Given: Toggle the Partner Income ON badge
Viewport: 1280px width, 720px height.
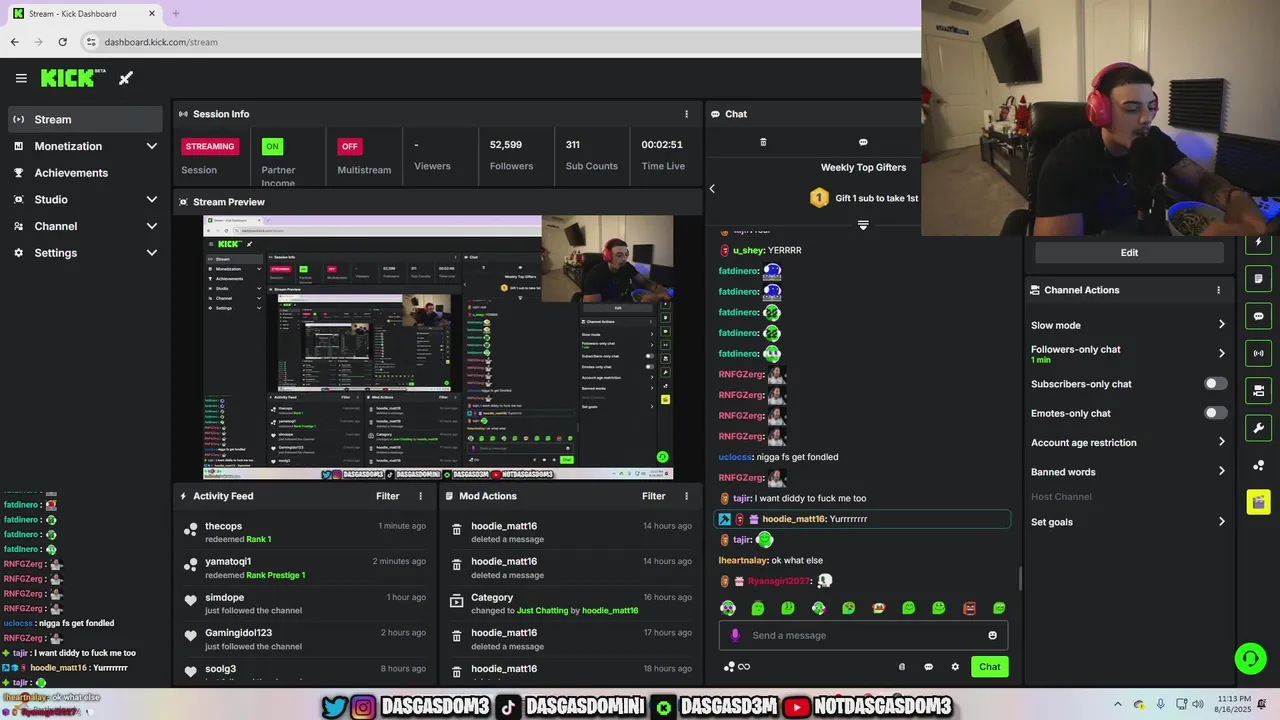Looking at the screenshot, I should click(272, 146).
